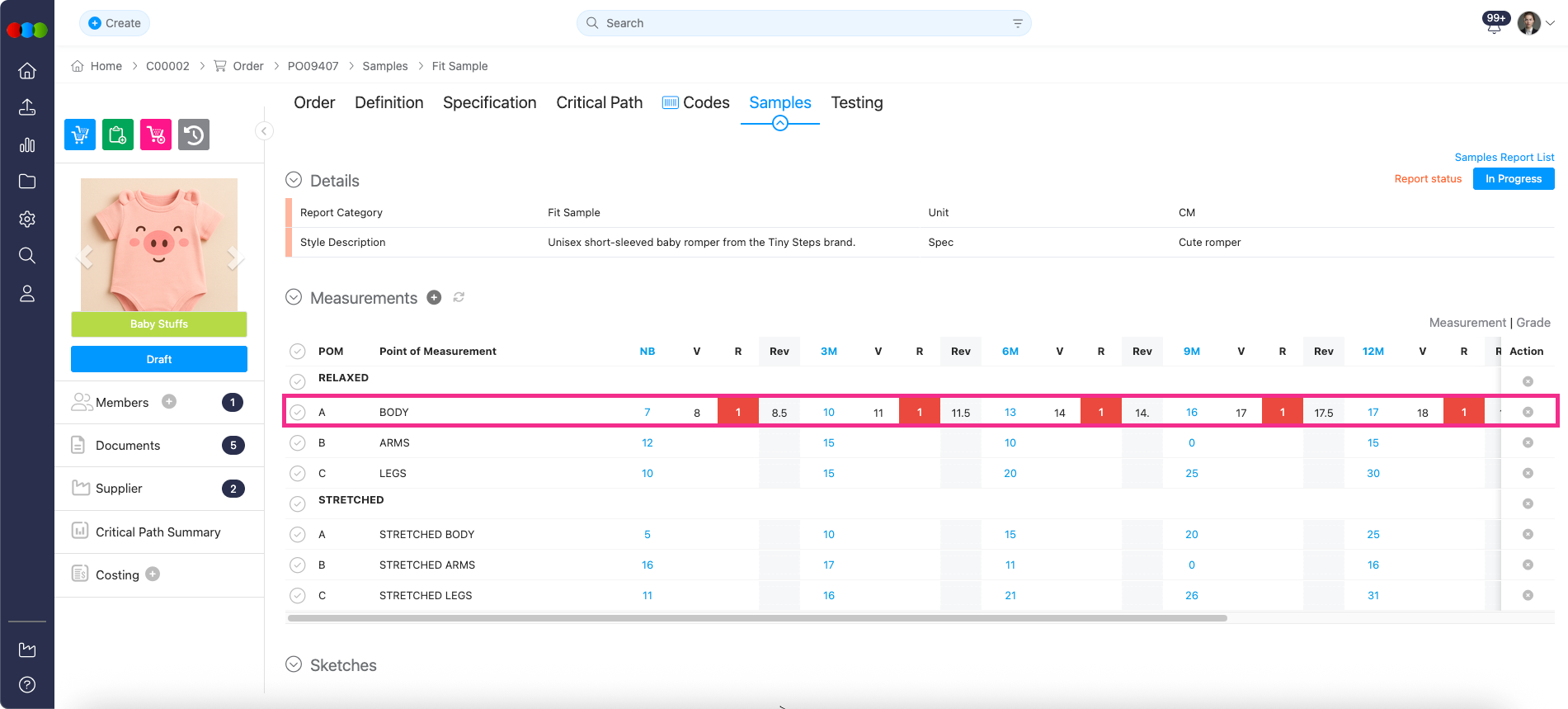Open the help icon in sidebar
Screen dimensions: 1568x709
point(27,684)
